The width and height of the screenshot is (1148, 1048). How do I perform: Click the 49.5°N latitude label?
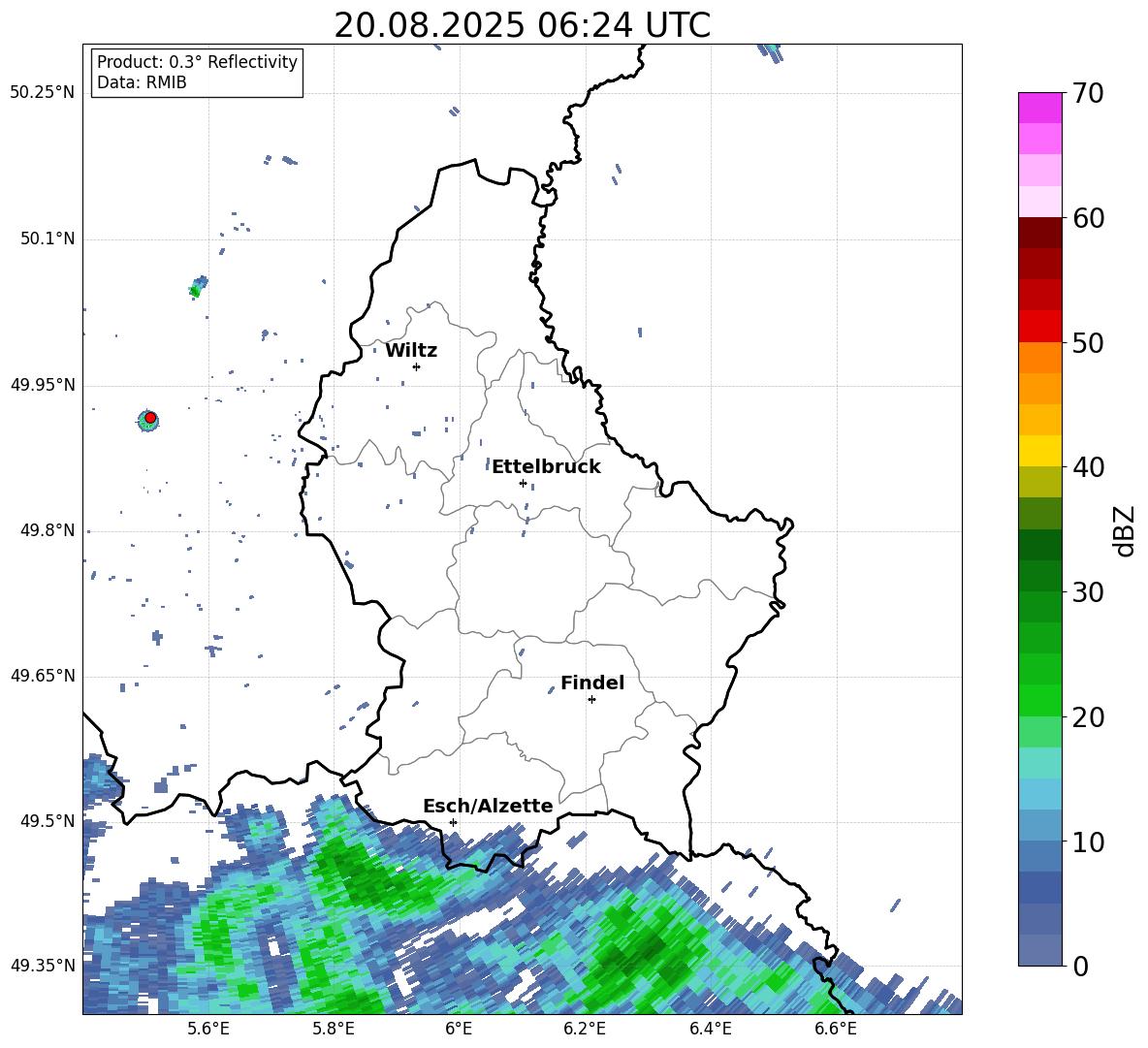[48, 820]
